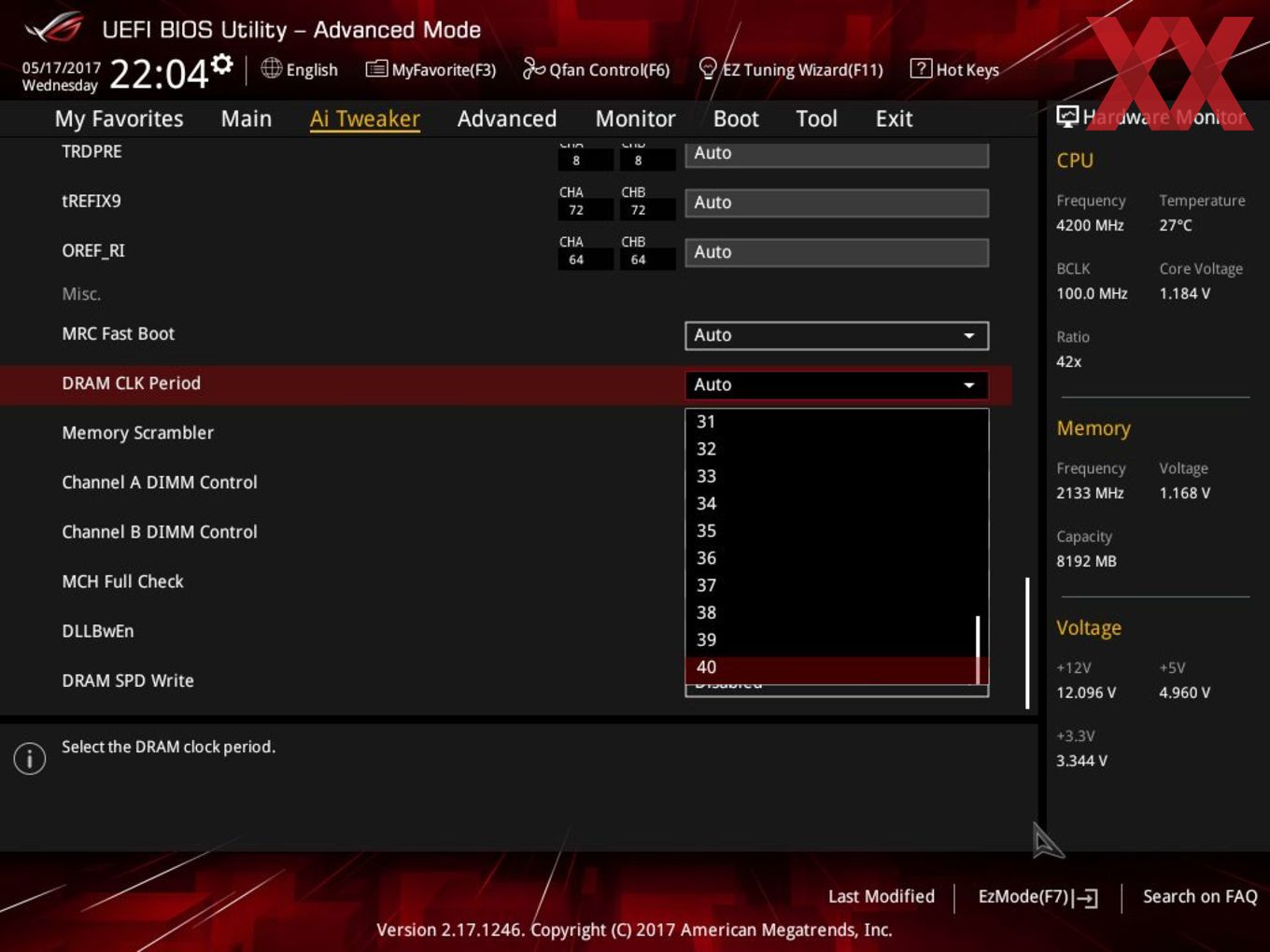Open the Ai Tweaker tab
Screen dimensions: 1270x952
[365, 119]
